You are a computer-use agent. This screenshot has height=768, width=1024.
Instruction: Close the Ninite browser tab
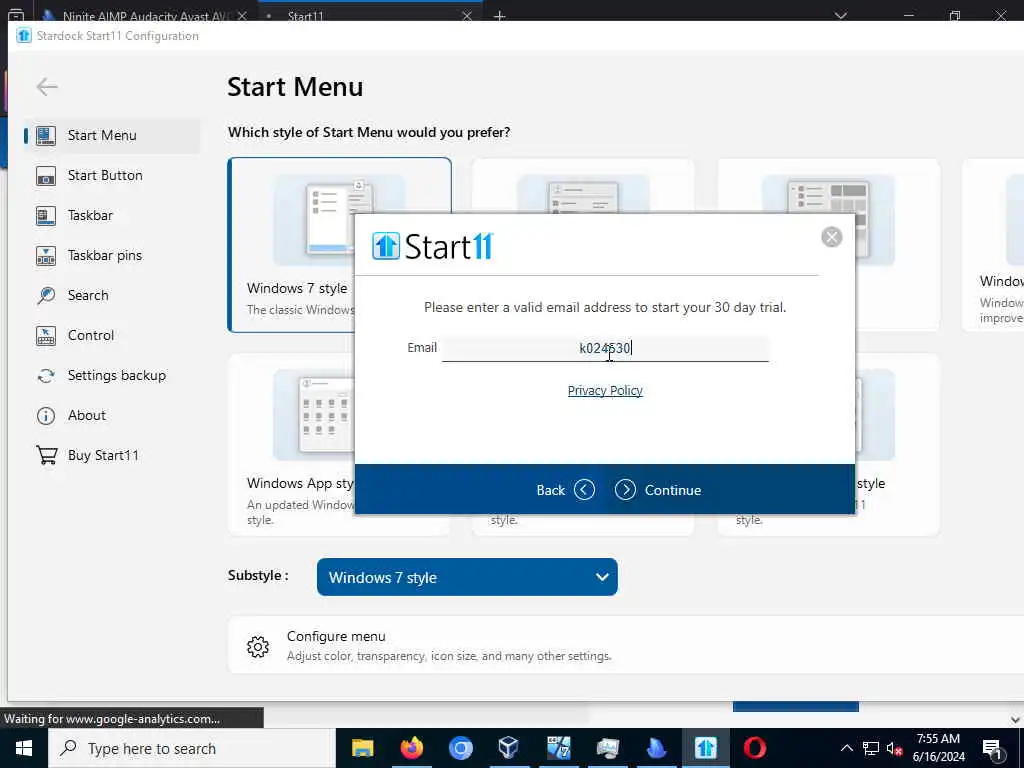[242, 16]
